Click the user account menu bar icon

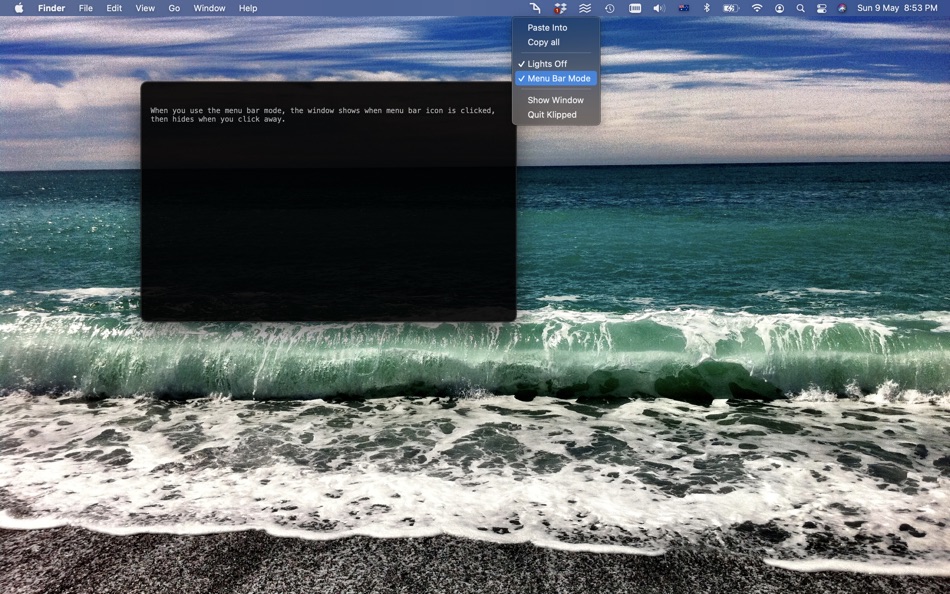779,8
